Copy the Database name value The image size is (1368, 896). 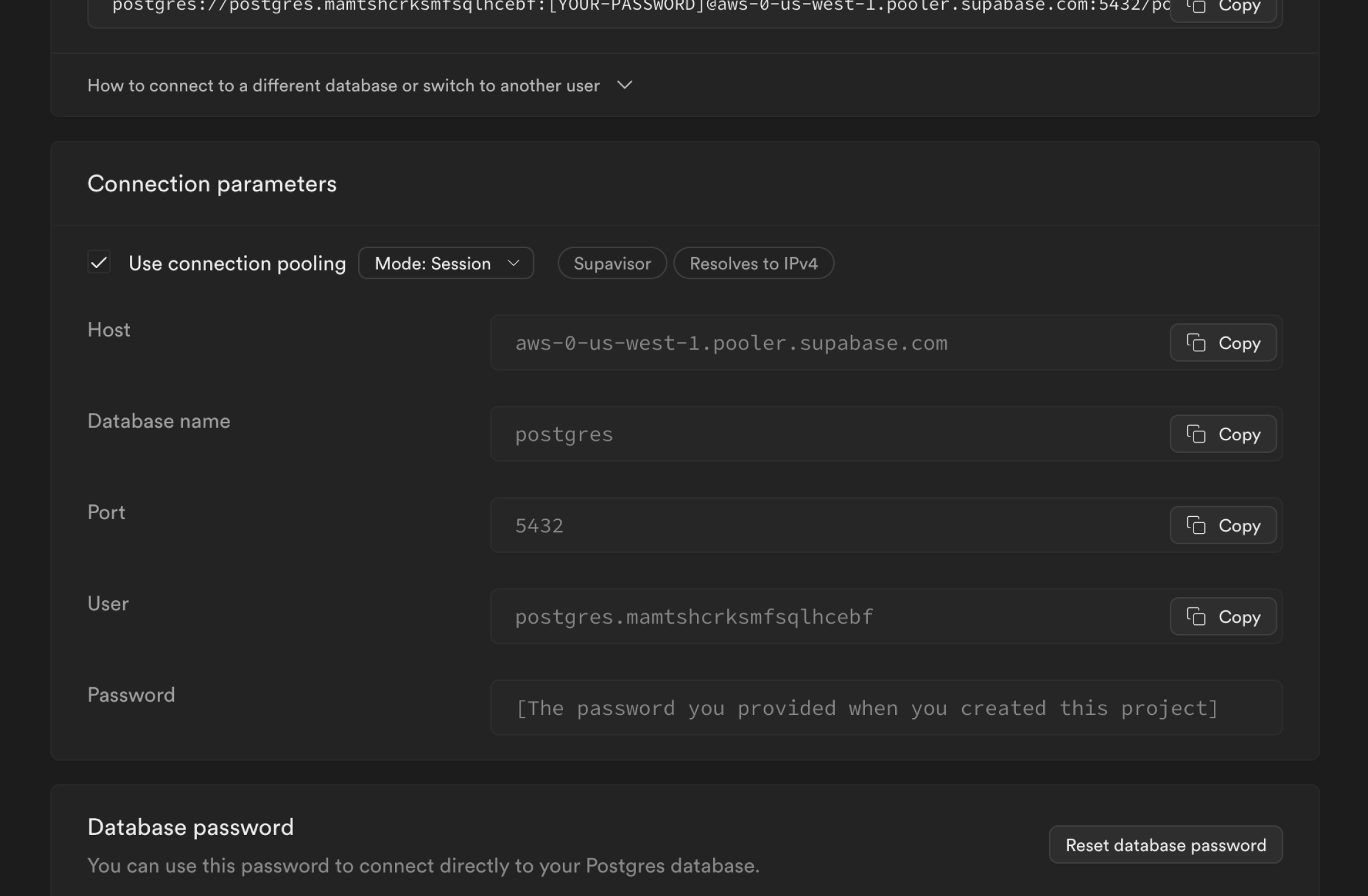pos(1223,434)
